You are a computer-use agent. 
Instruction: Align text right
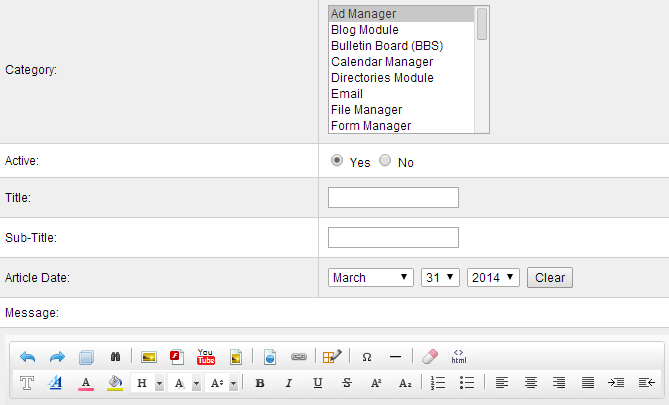(559, 383)
